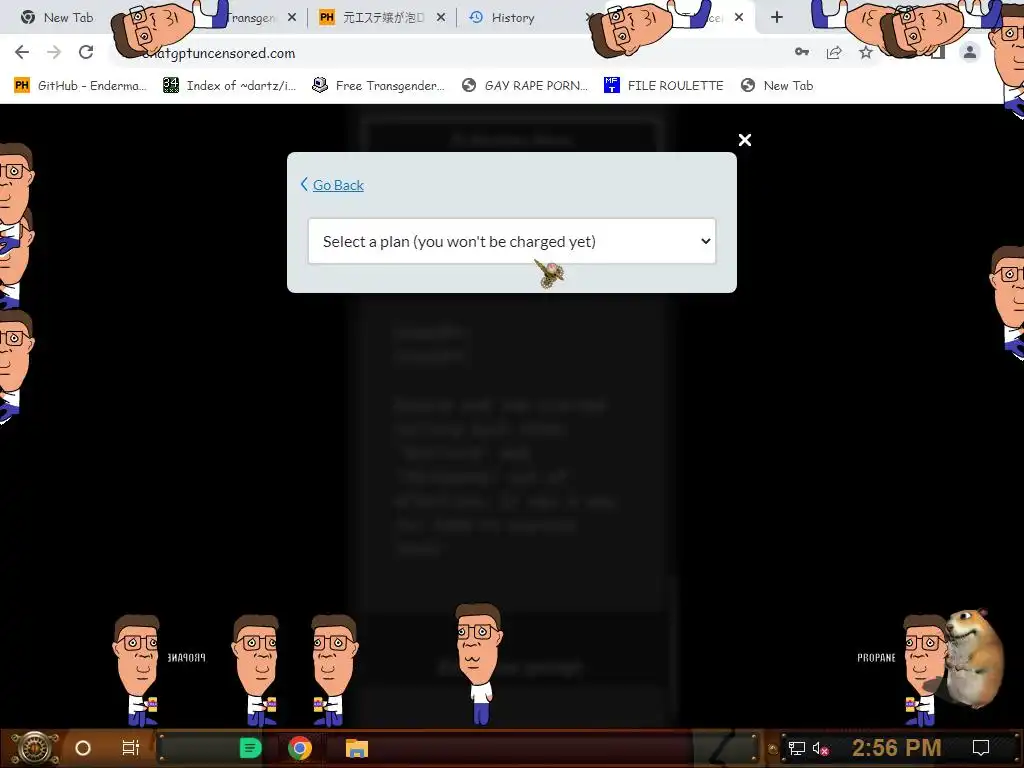Share this page via share icon
This screenshot has height=768, width=1024.
(834, 52)
